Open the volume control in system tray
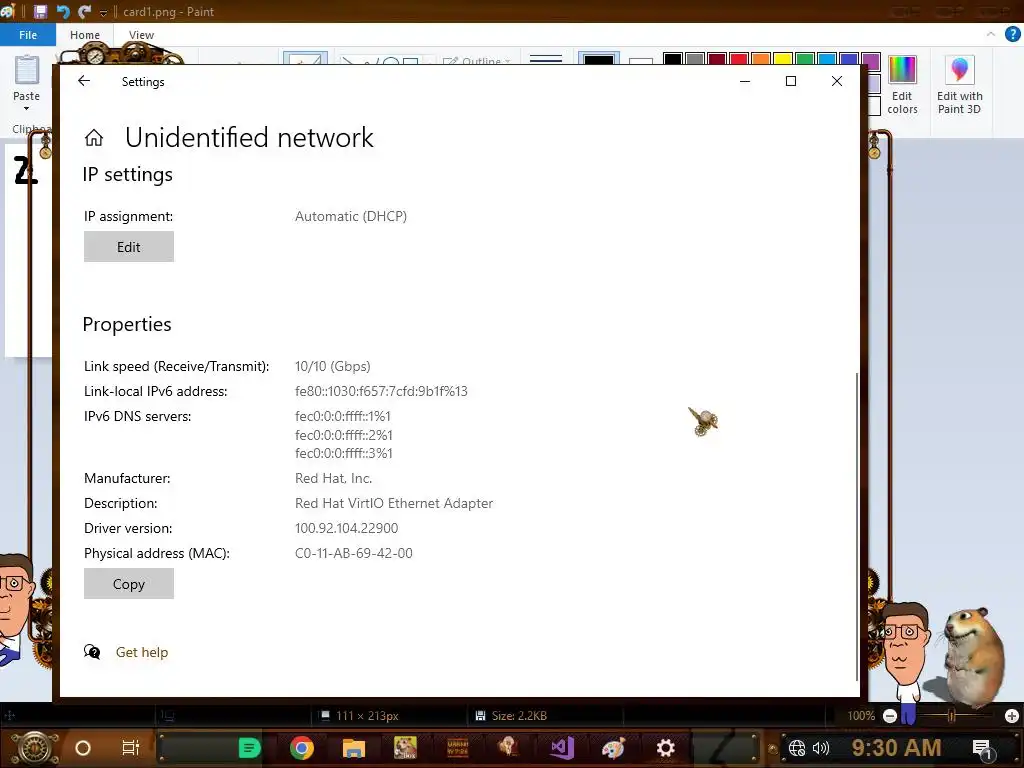This screenshot has width=1024, height=768. click(x=821, y=748)
